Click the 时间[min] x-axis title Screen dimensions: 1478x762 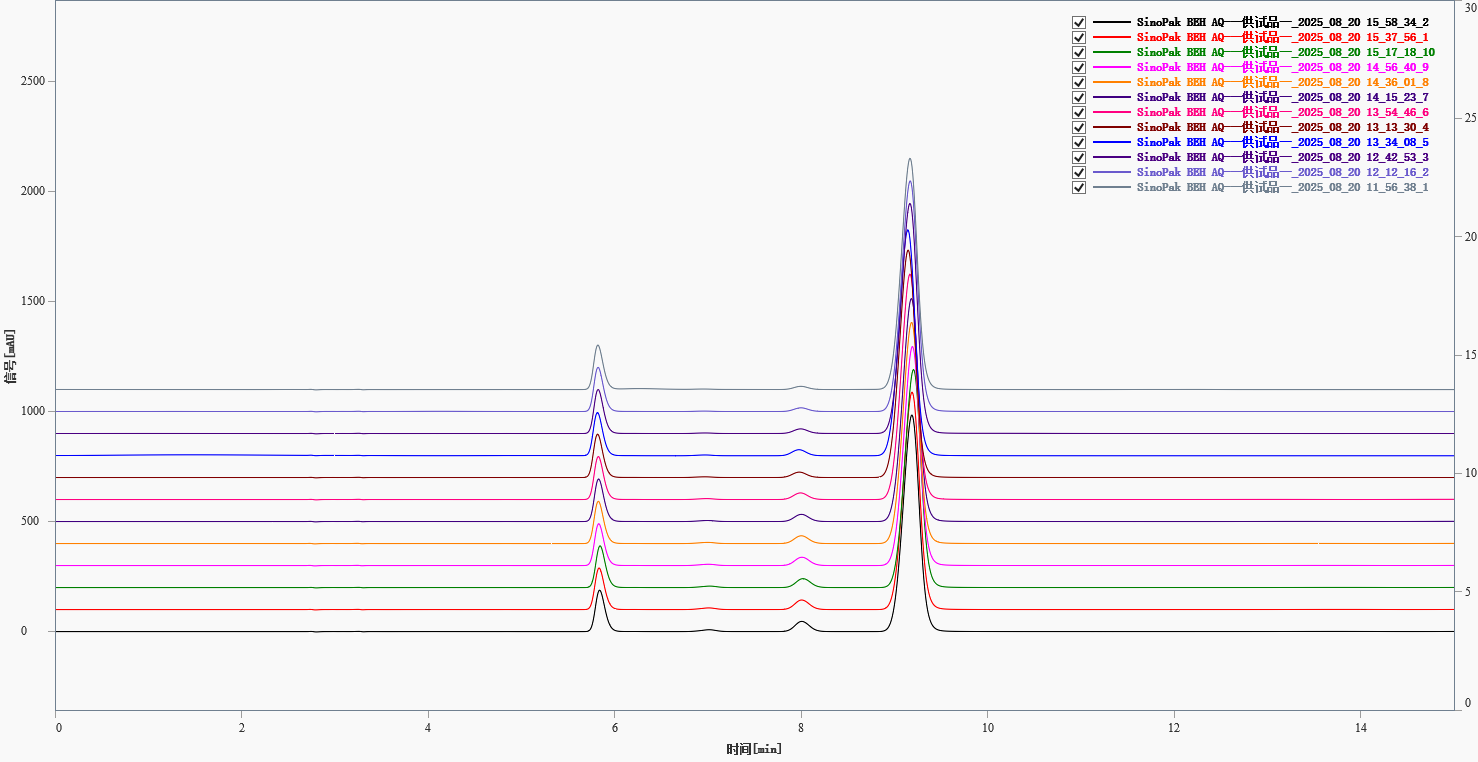[754, 749]
